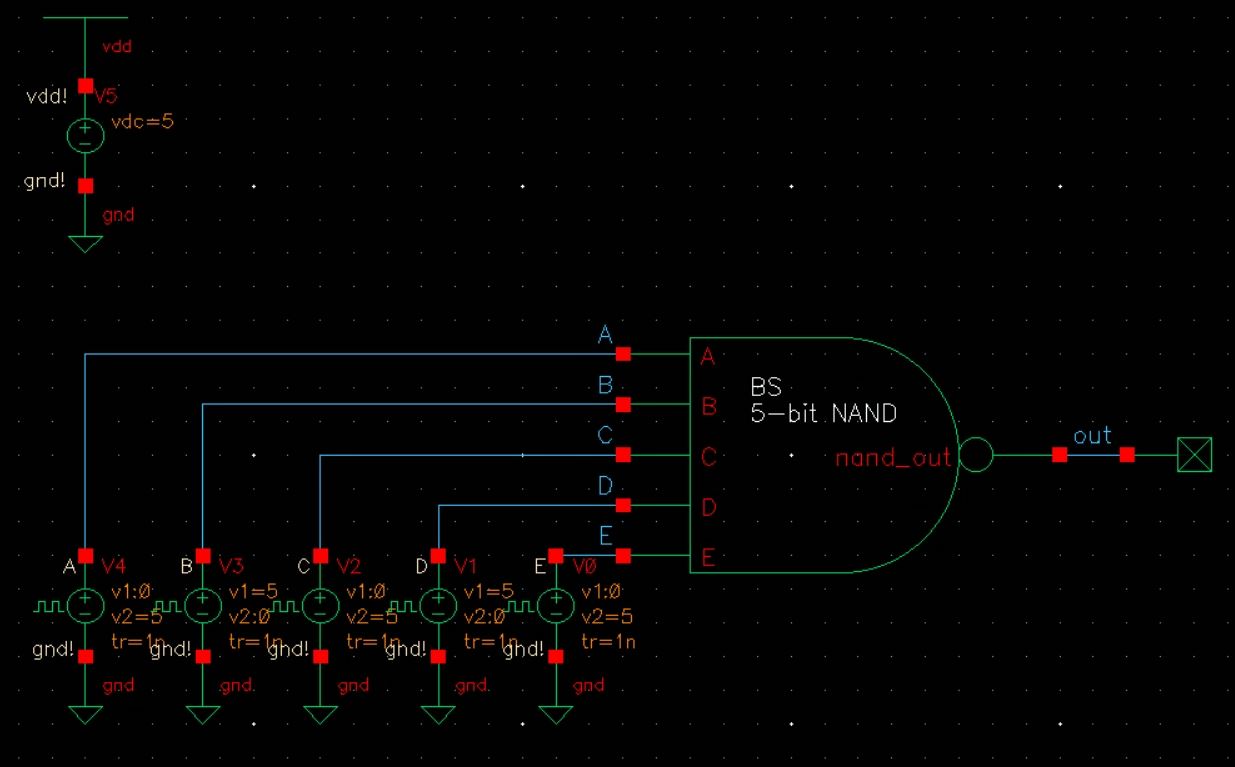This screenshot has height=767, width=1235.
Task: Click the V2 instance name label
Action: pyautogui.click(x=348, y=566)
